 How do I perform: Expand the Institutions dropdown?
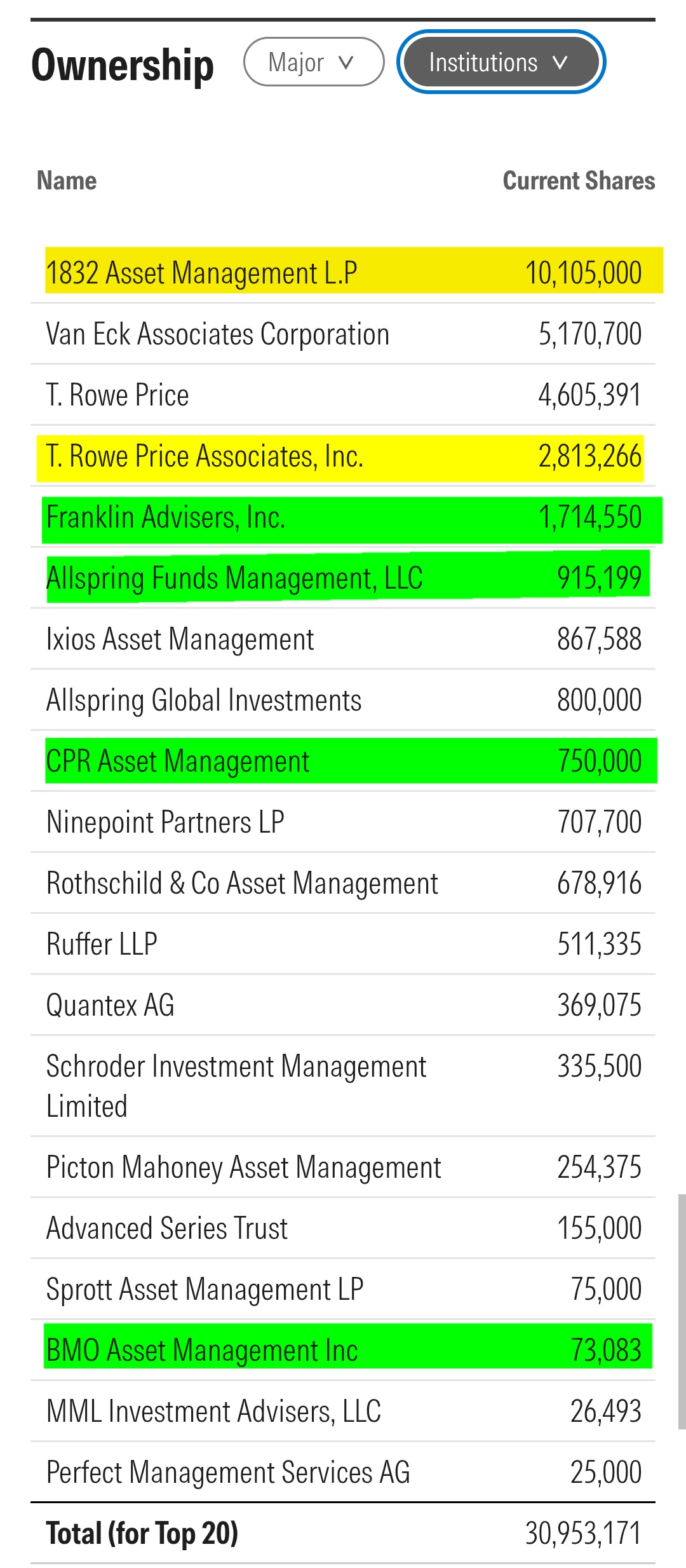click(x=500, y=62)
